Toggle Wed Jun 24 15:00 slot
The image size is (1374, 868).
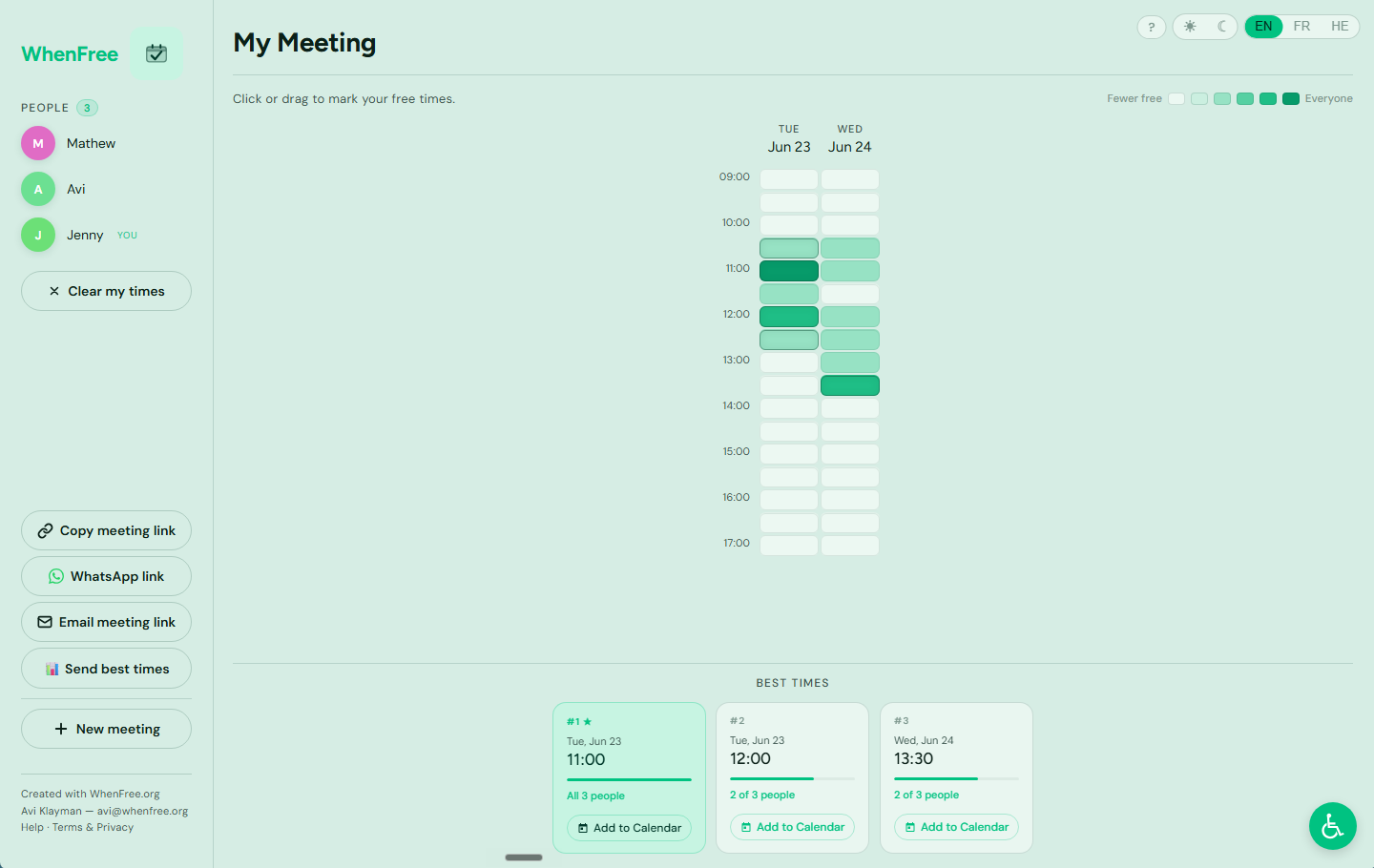pyautogui.click(x=850, y=454)
